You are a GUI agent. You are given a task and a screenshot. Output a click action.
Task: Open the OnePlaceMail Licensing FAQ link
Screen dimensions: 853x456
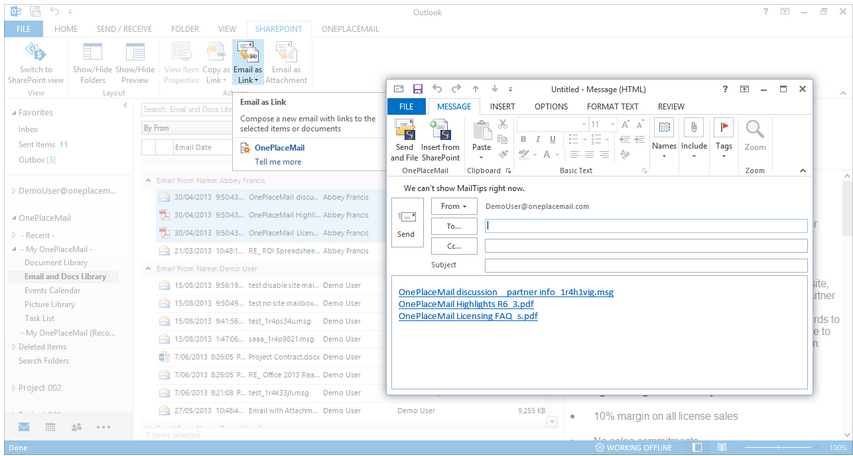468,316
